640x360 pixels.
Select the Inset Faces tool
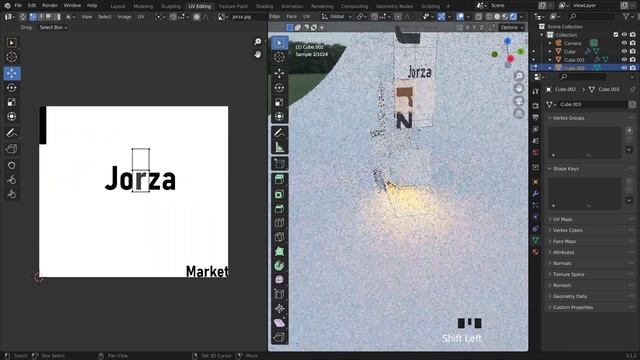point(280,194)
